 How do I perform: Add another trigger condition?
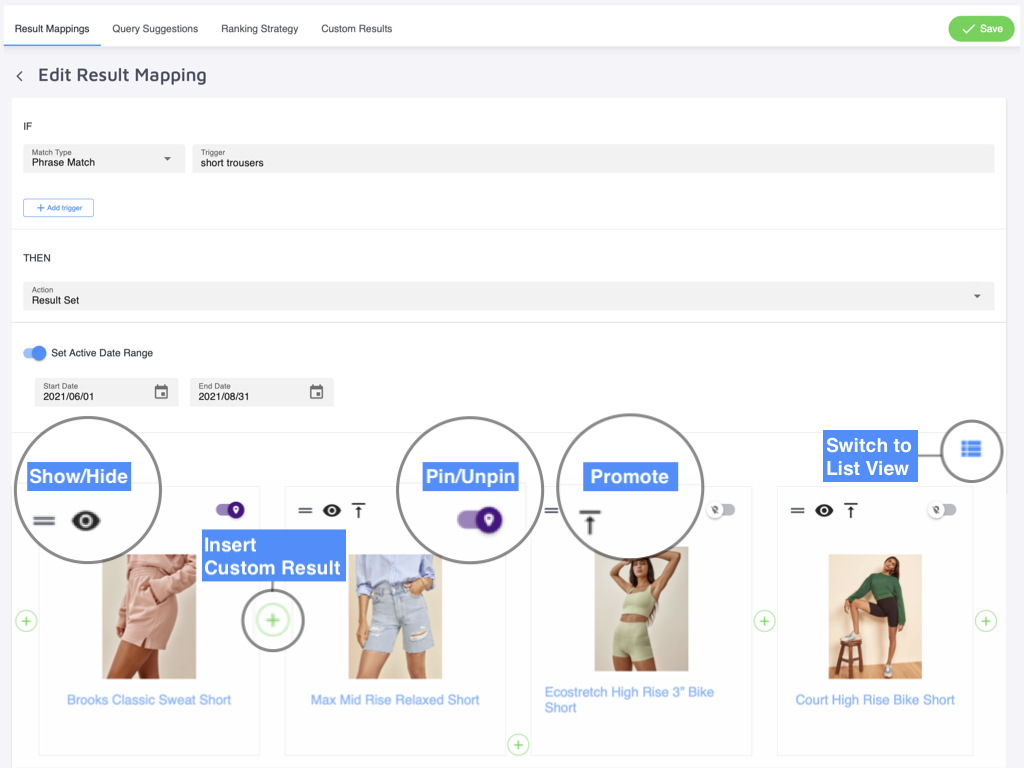click(58, 207)
